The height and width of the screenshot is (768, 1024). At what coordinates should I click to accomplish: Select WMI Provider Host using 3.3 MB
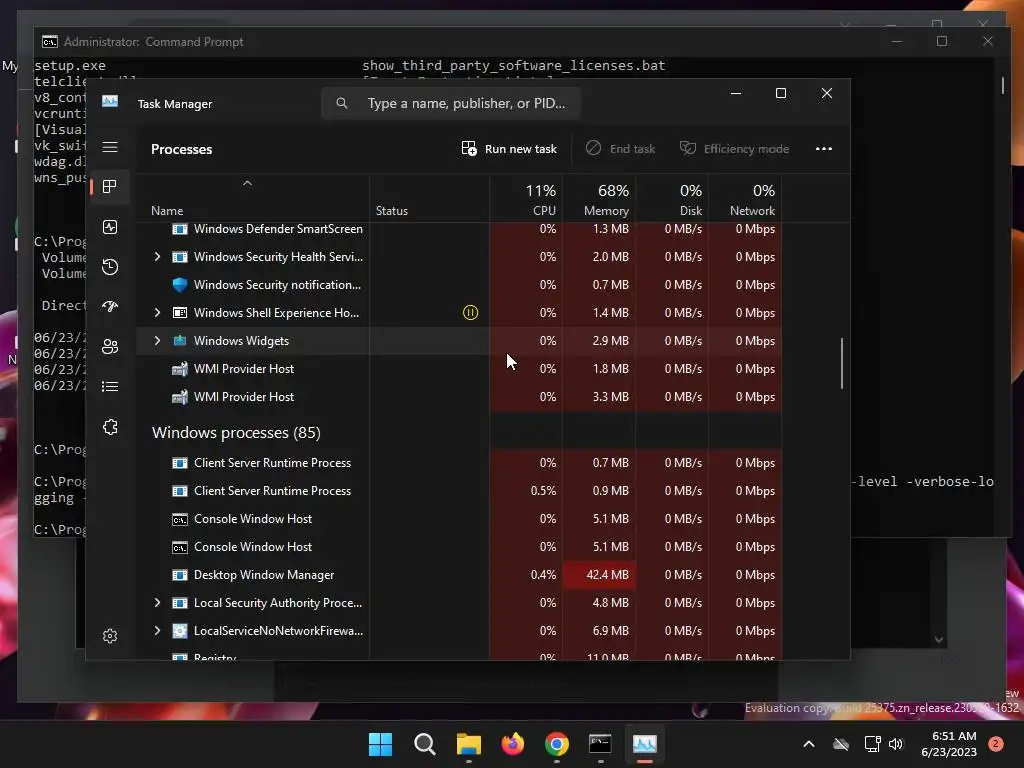point(459,397)
